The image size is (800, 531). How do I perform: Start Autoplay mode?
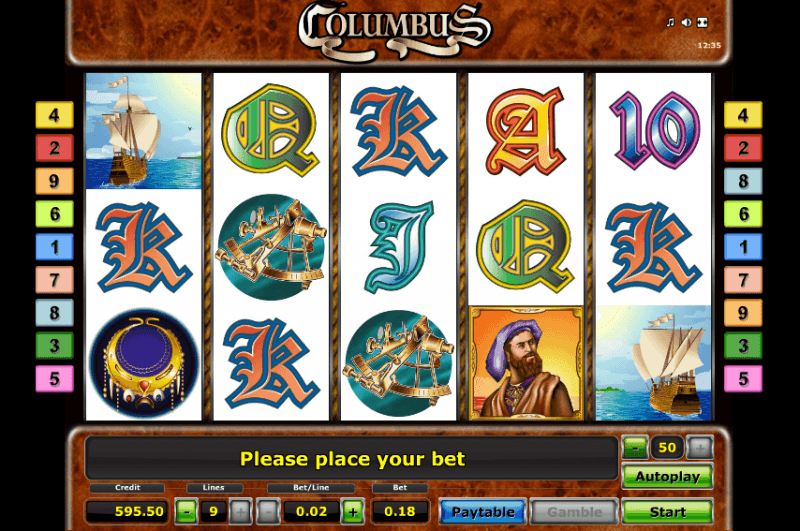coord(667,477)
